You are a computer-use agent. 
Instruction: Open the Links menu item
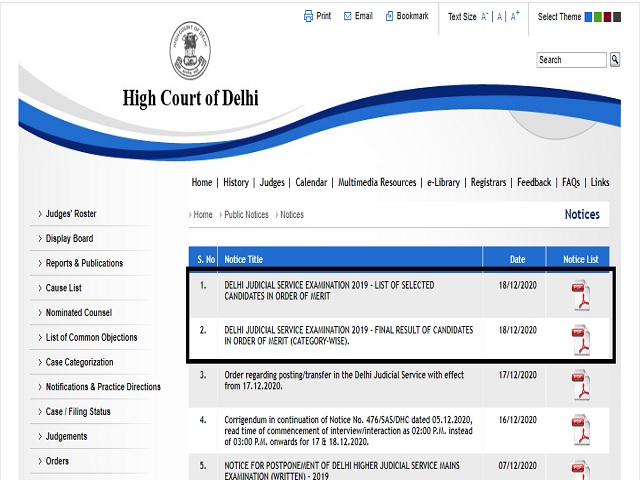tap(600, 182)
